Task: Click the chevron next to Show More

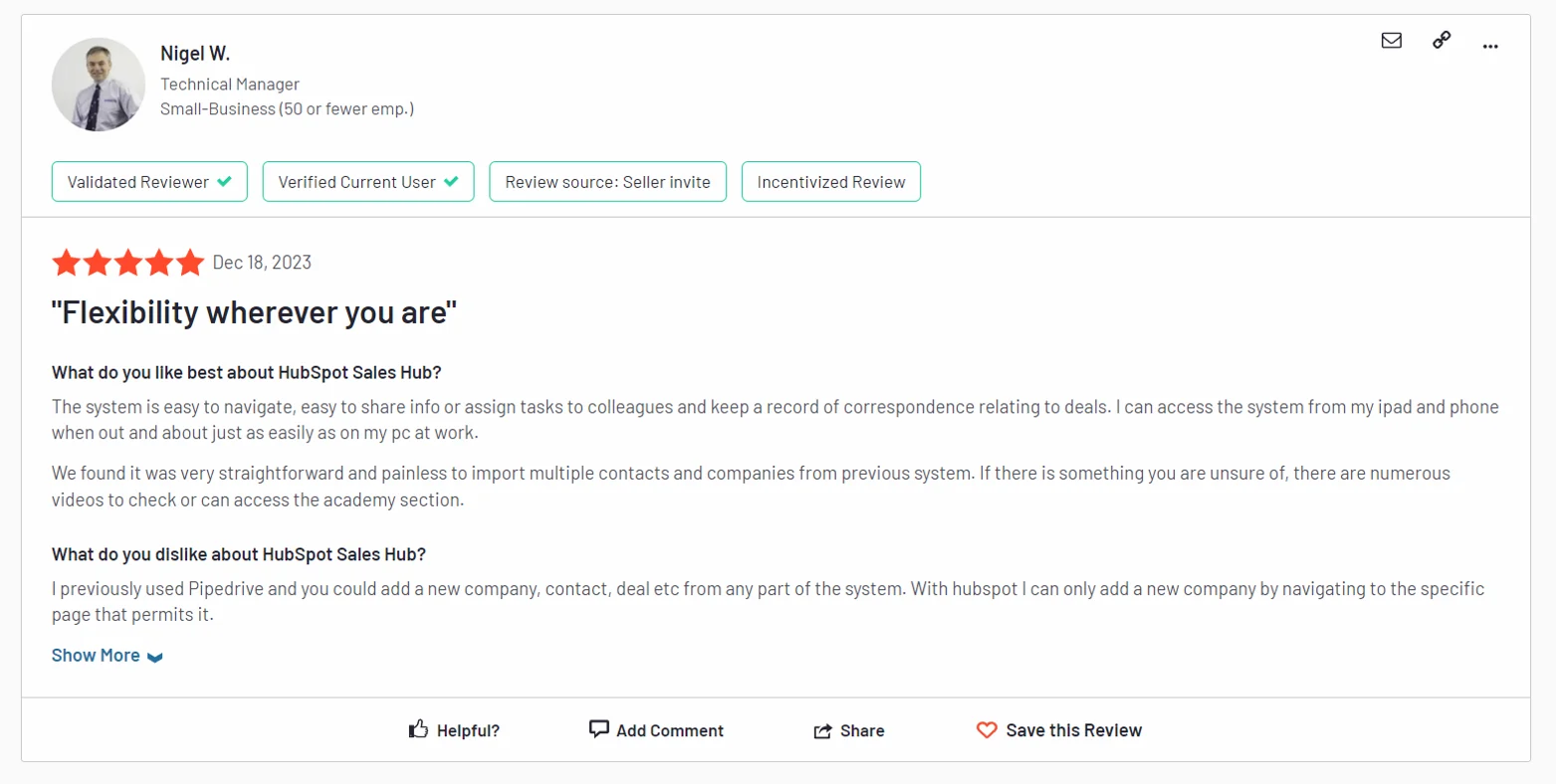Action: coord(154,657)
